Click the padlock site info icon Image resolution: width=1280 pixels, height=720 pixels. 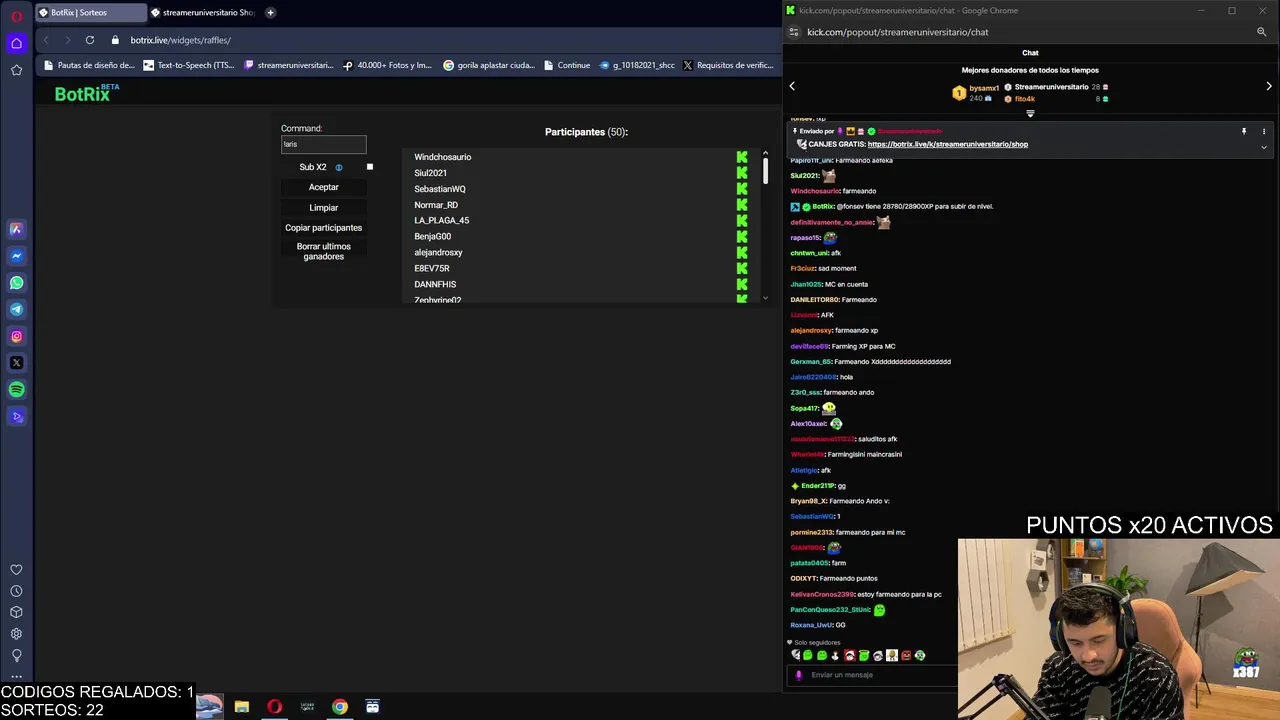click(115, 40)
